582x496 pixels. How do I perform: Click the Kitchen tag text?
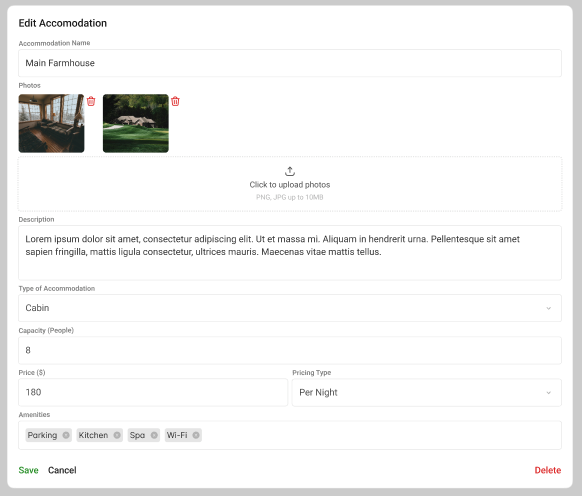pyautogui.click(x=93, y=435)
